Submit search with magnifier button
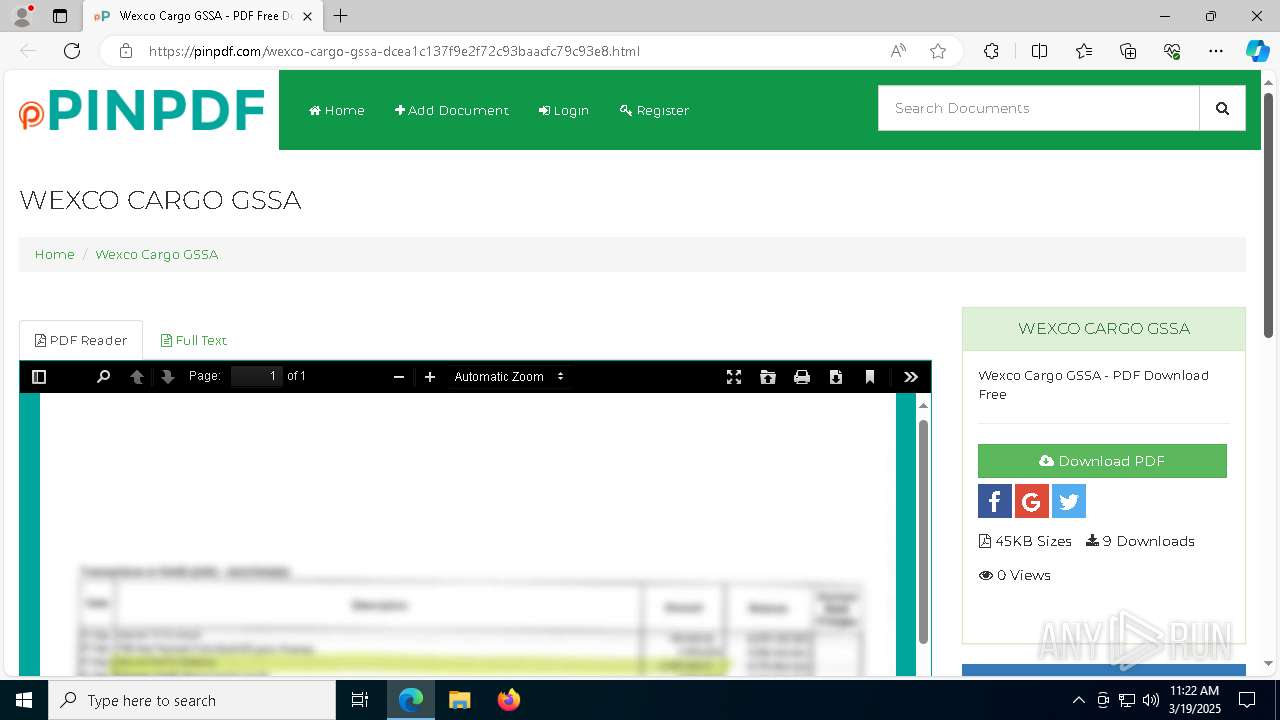The height and width of the screenshot is (720, 1280). [x=1222, y=108]
